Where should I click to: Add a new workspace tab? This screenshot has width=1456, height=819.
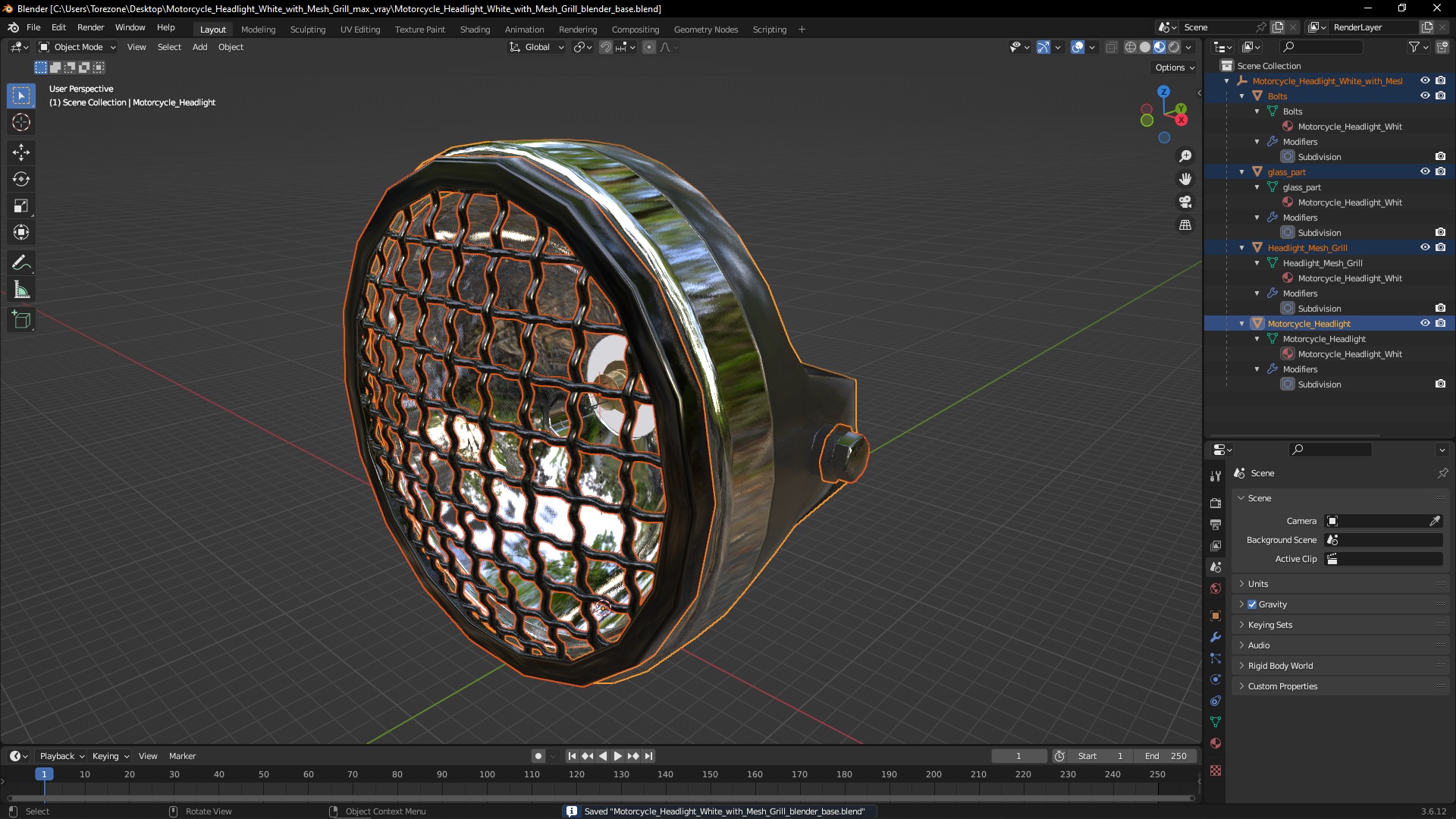[x=802, y=30]
